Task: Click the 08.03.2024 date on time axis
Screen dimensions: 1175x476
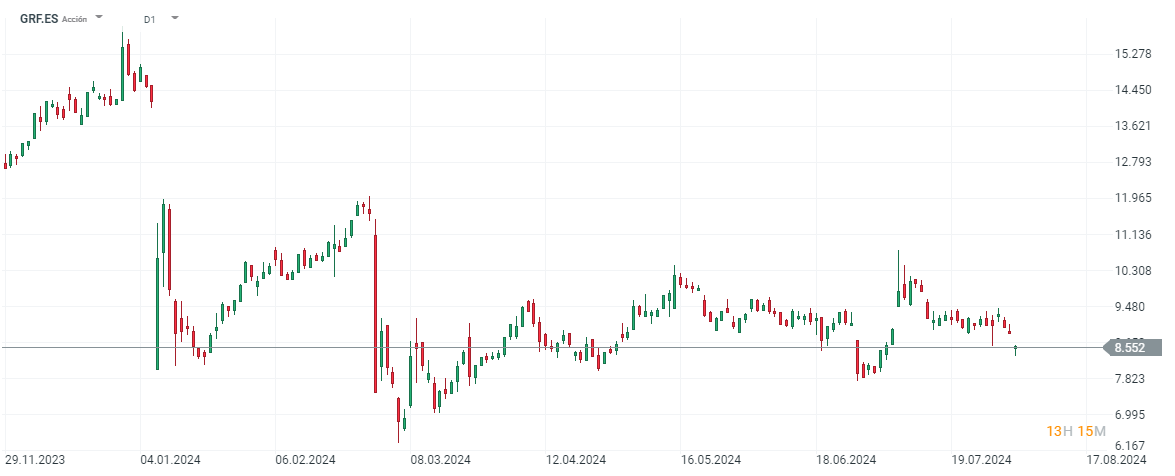Action: pyautogui.click(x=441, y=460)
